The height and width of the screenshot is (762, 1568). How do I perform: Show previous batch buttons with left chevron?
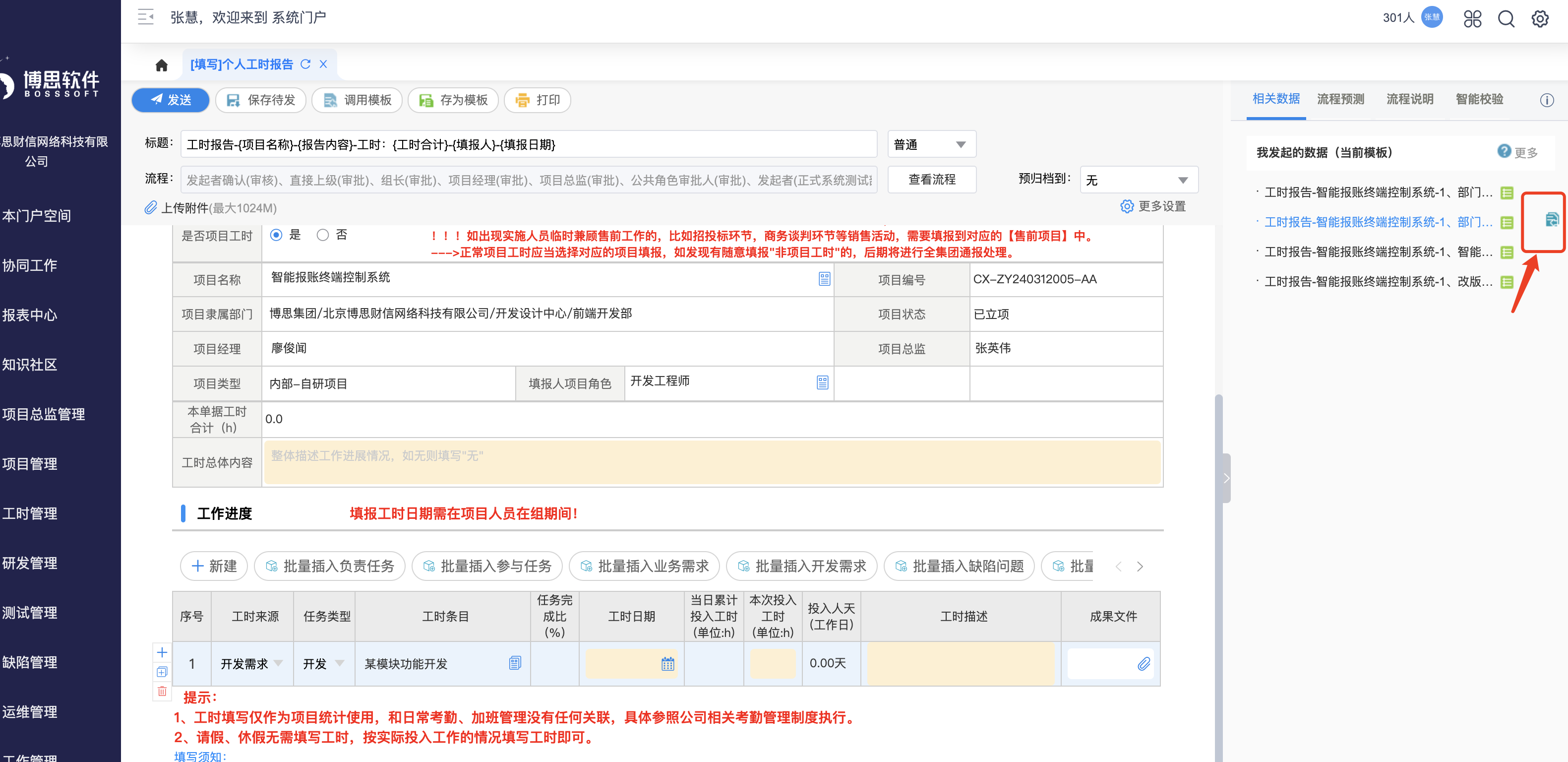(1118, 567)
